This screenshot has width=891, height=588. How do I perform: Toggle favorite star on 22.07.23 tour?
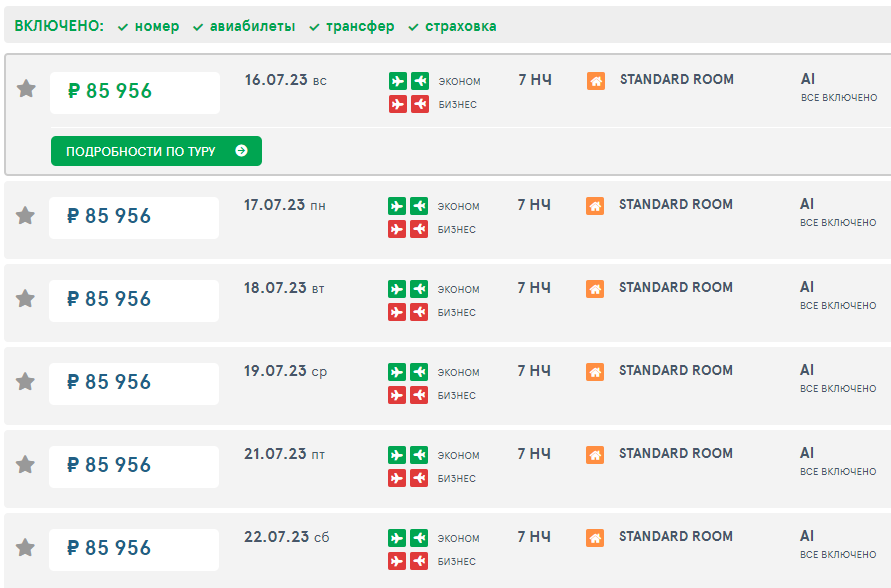point(25,548)
